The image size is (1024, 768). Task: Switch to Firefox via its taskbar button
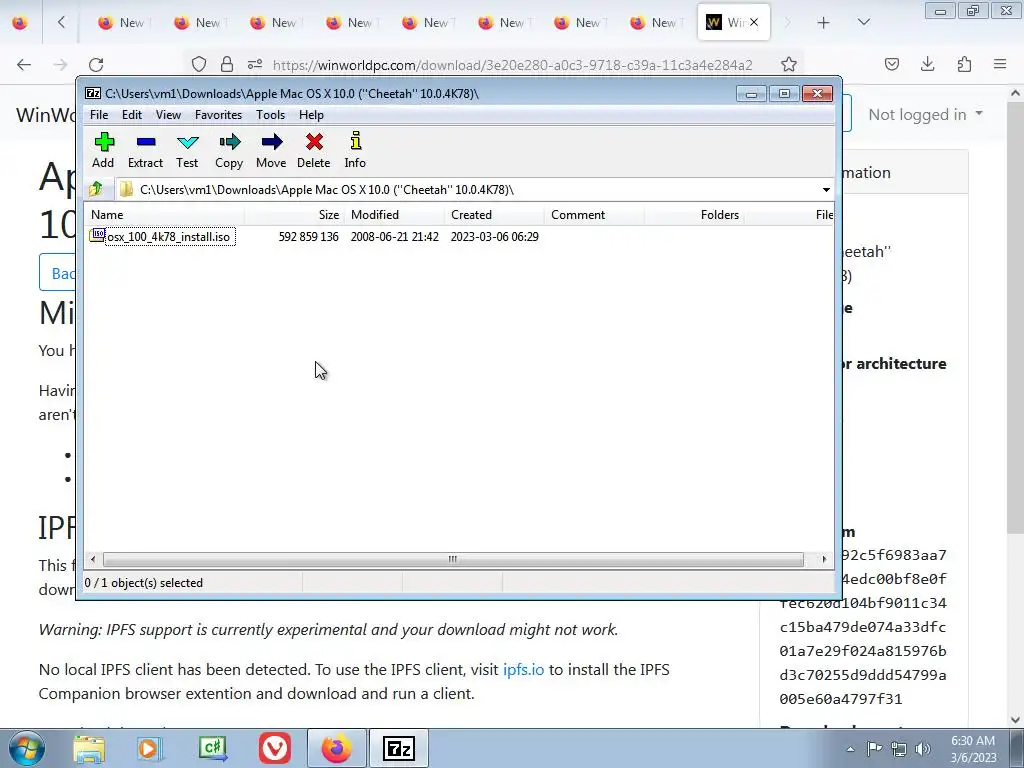coord(337,748)
